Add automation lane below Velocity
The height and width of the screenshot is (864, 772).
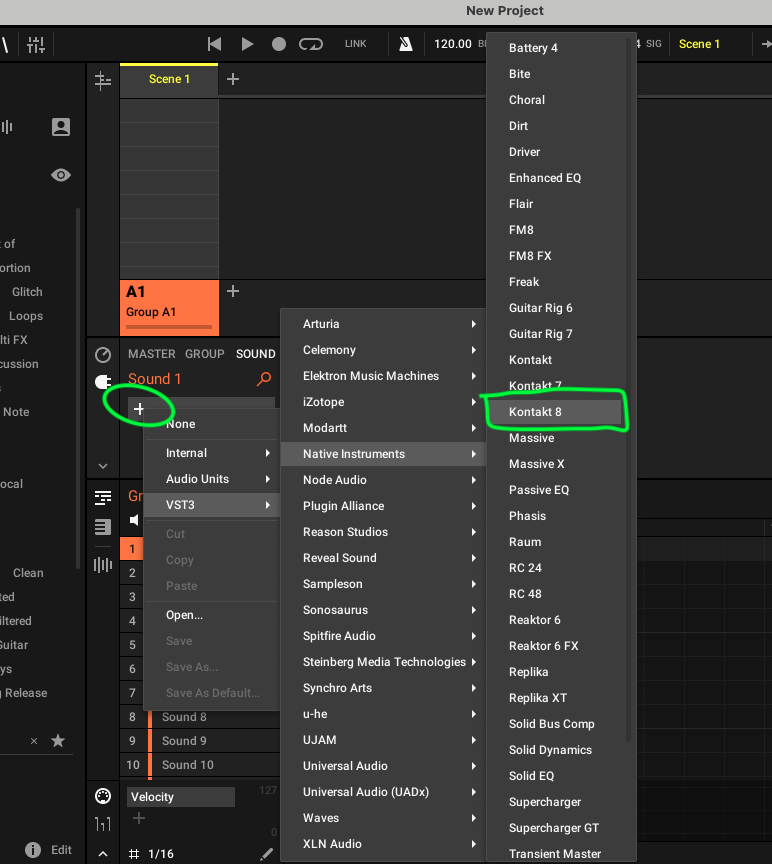pos(139,818)
